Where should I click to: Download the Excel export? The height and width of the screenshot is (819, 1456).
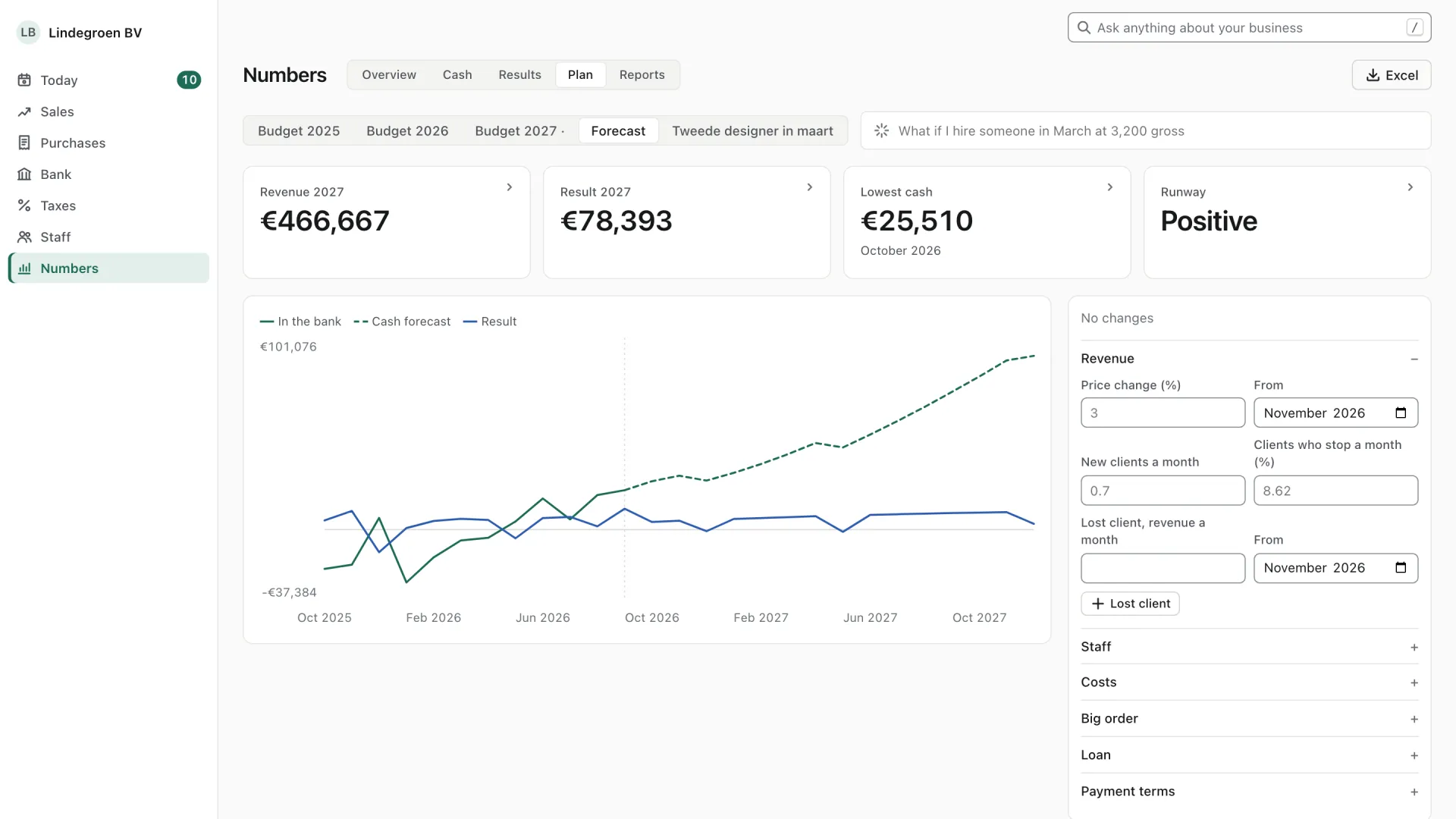tap(1392, 75)
